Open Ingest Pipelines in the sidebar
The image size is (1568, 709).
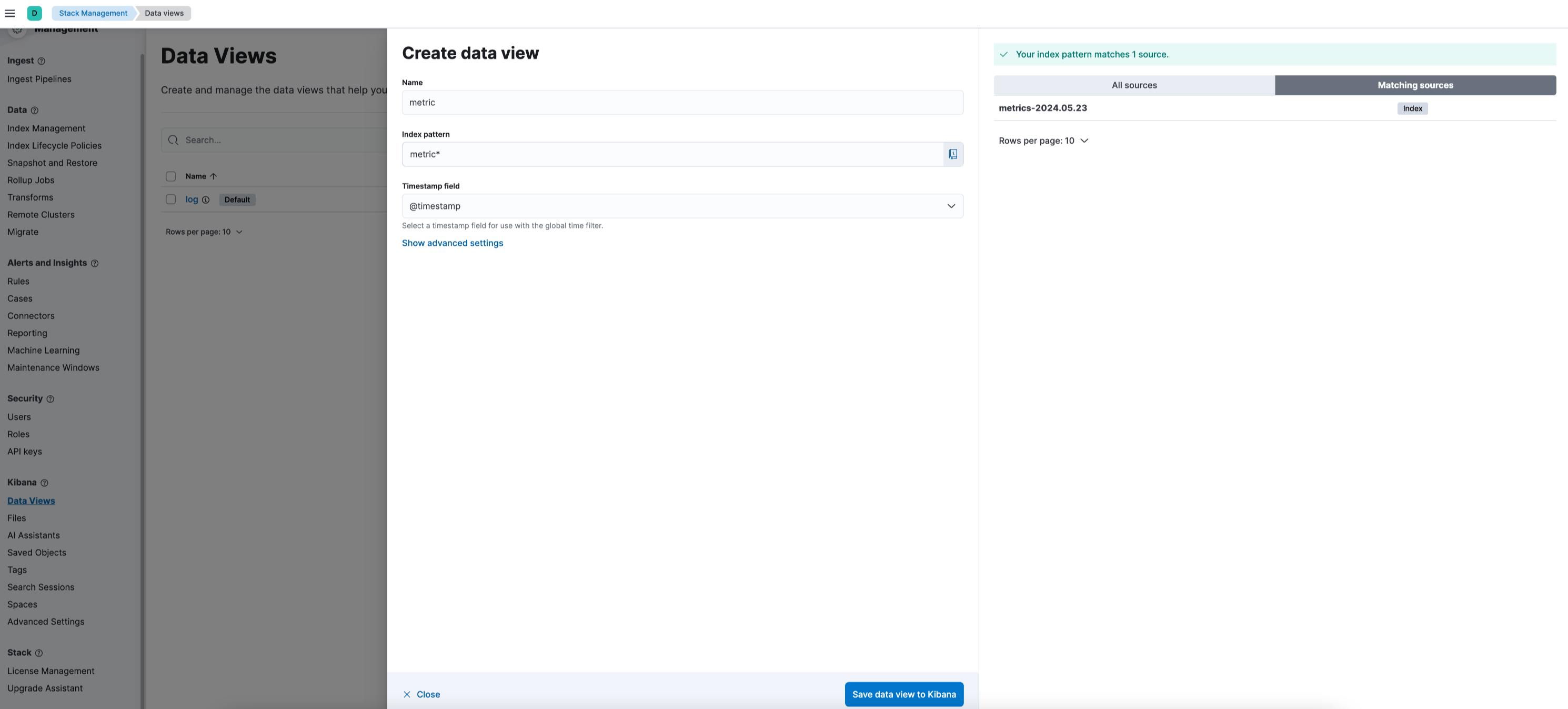(39, 79)
